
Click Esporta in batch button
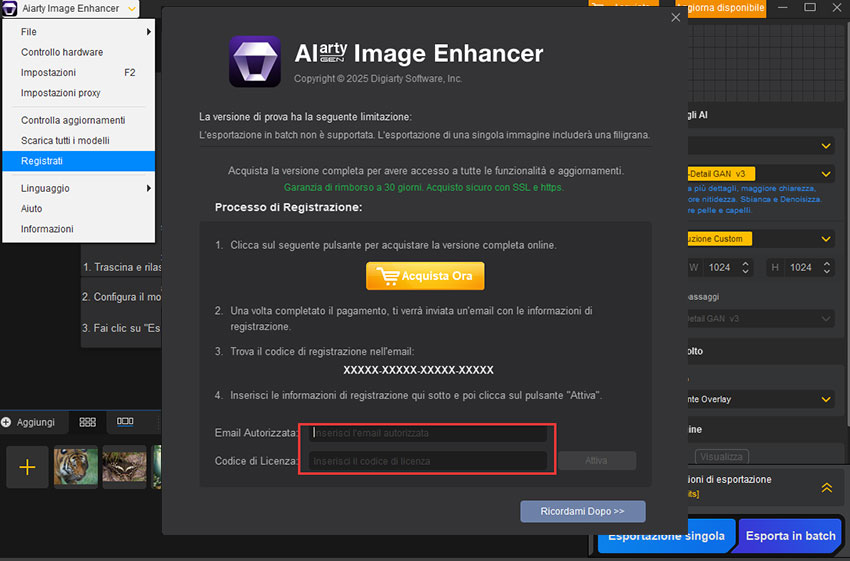(x=790, y=536)
